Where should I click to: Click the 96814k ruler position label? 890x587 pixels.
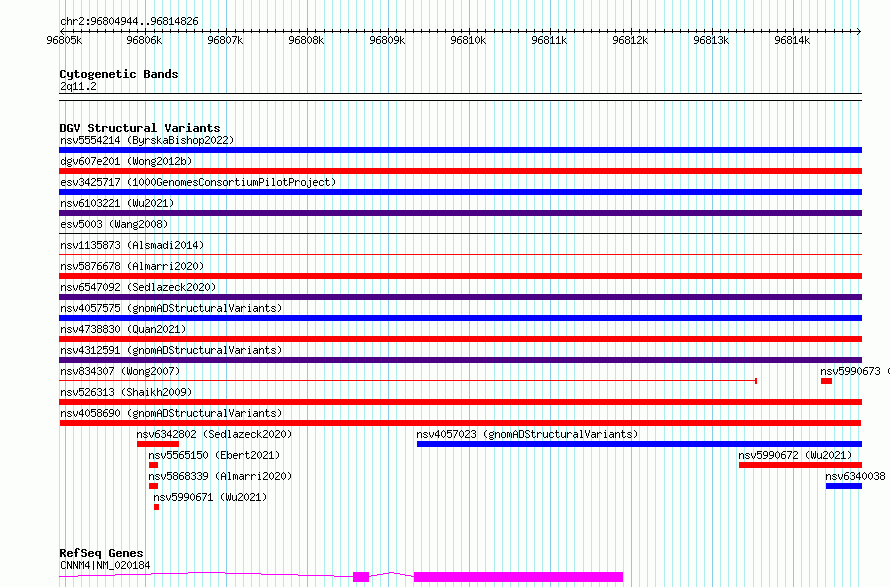click(792, 40)
